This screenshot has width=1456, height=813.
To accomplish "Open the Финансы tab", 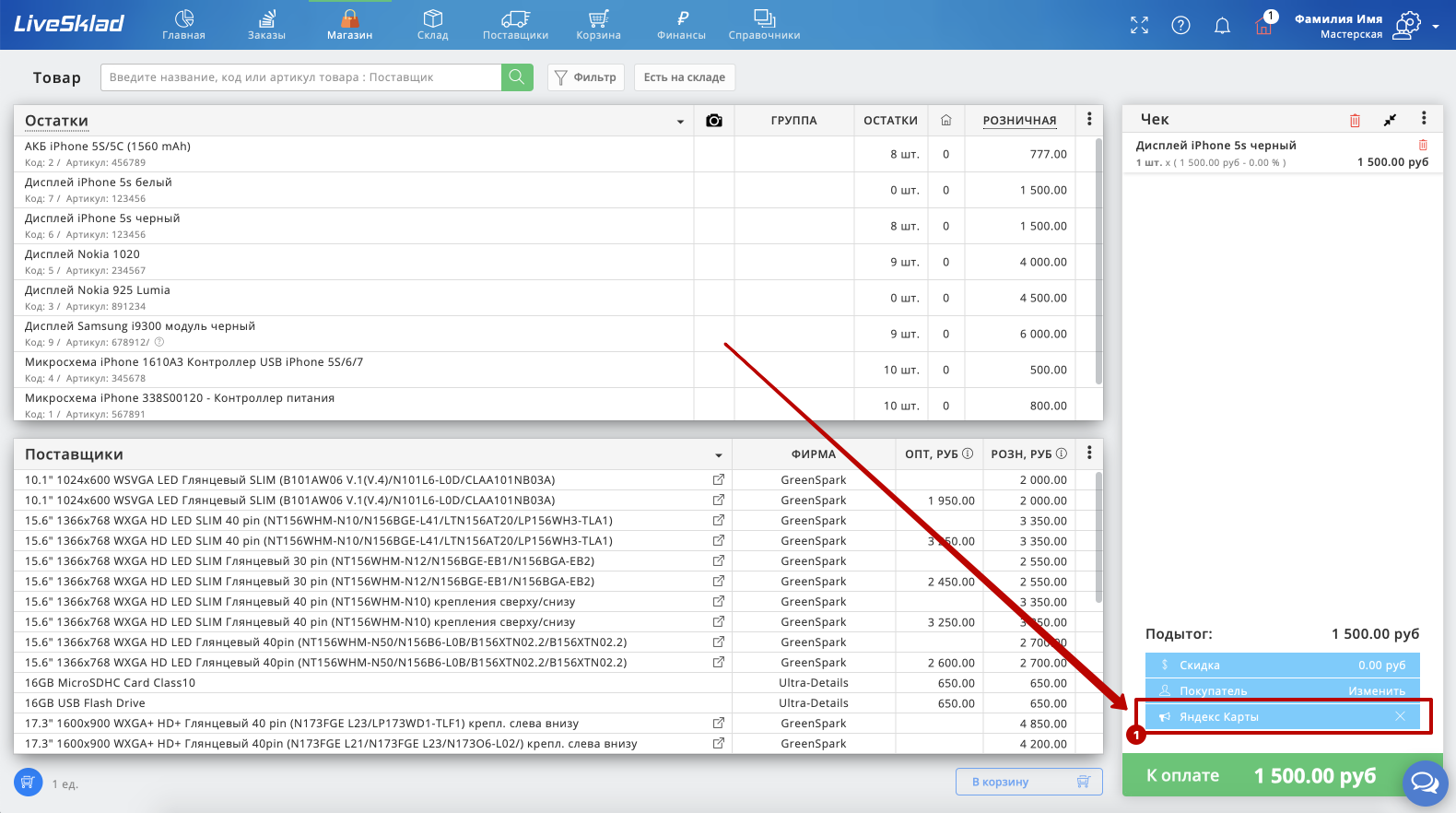I will (x=681, y=25).
